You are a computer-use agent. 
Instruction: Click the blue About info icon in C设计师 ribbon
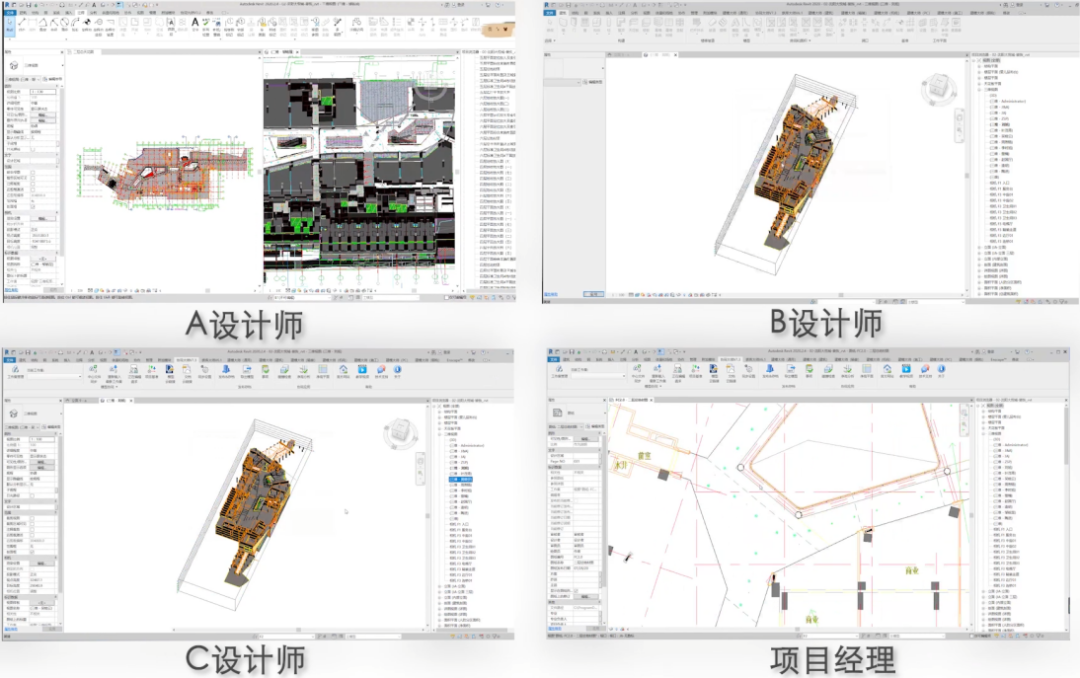(x=397, y=369)
